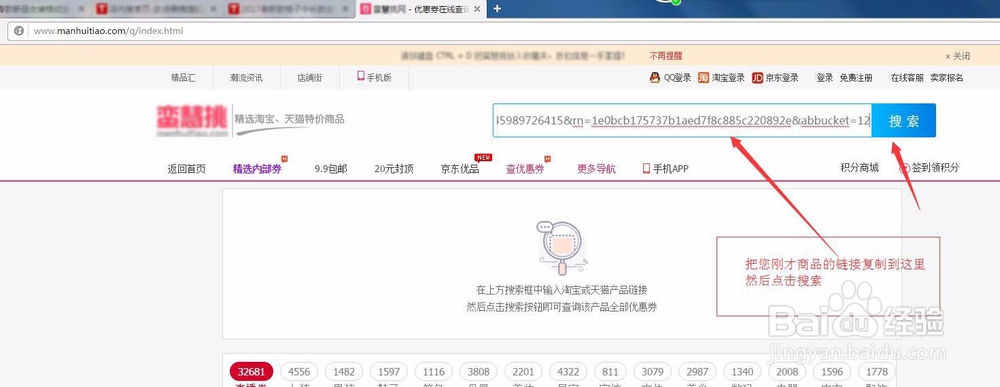
Task: Select the 3808 category badge
Action: click(x=478, y=372)
